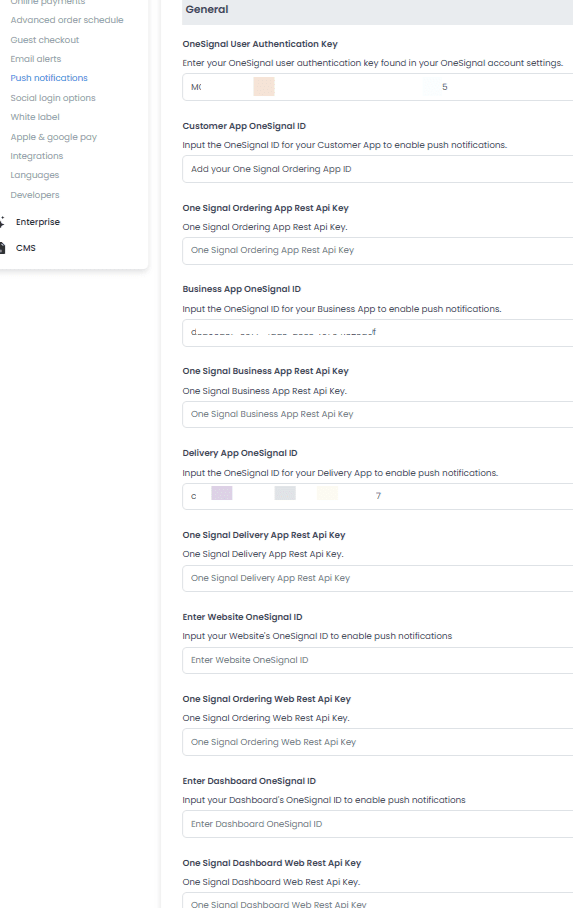
Task: Click the Enter Dashboard OneSignal ID field
Action: [x=378, y=824]
